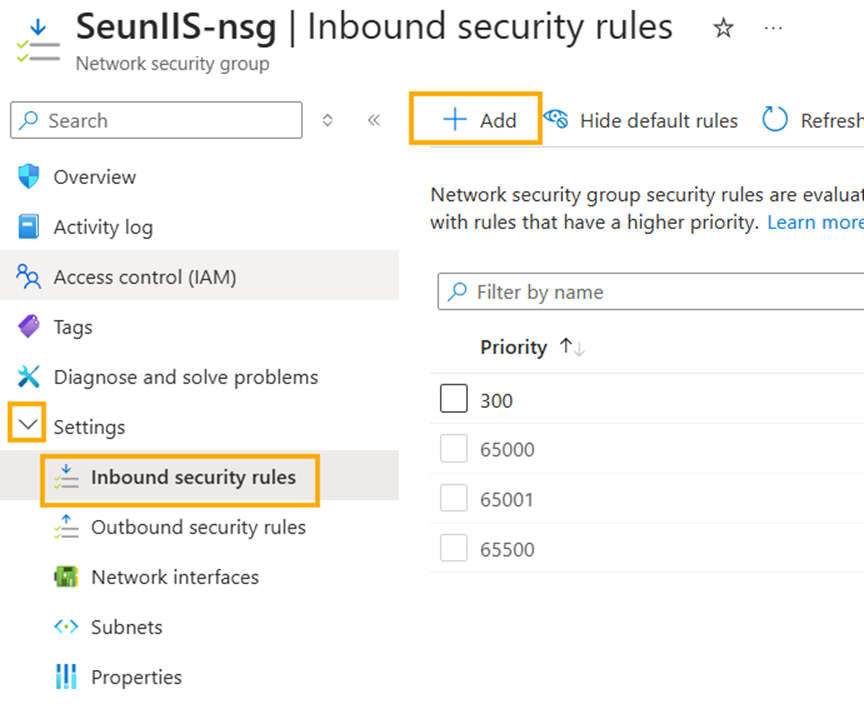The width and height of the screenshot is (864, 714).
Task: Select the checkbox for priority 300 rule
Action: pyautogui.click(x=454, y=400)
